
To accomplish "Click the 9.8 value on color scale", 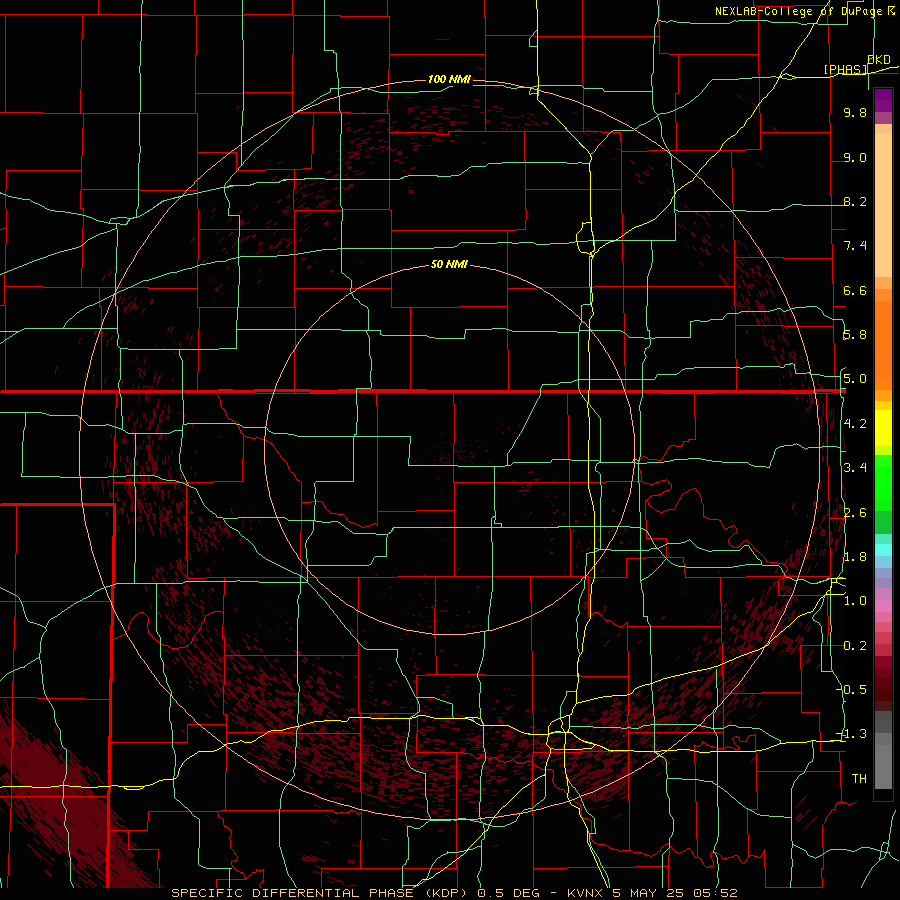I will (x=855, y=112).
